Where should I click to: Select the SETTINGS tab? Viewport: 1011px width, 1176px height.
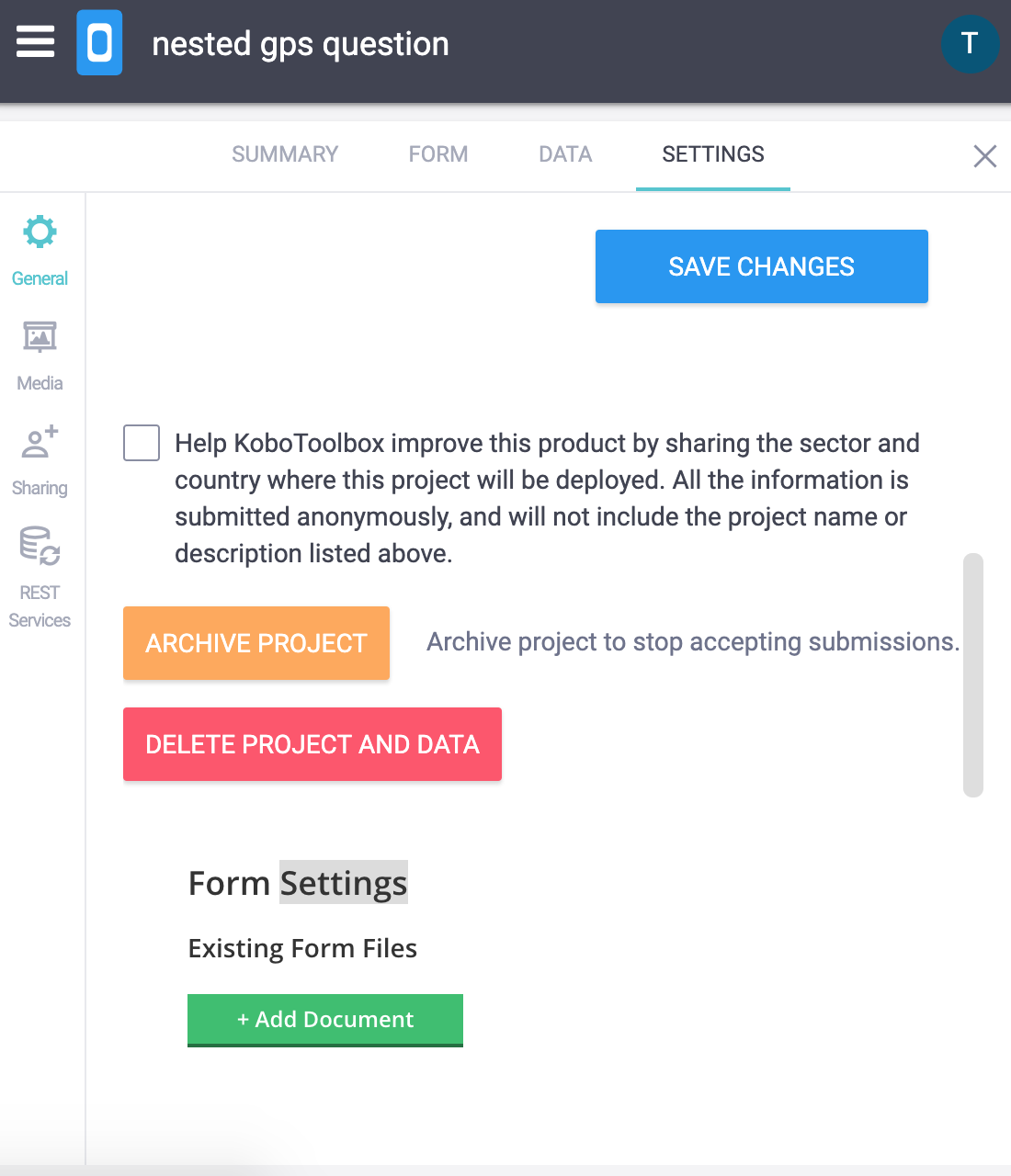coord(712,154)
